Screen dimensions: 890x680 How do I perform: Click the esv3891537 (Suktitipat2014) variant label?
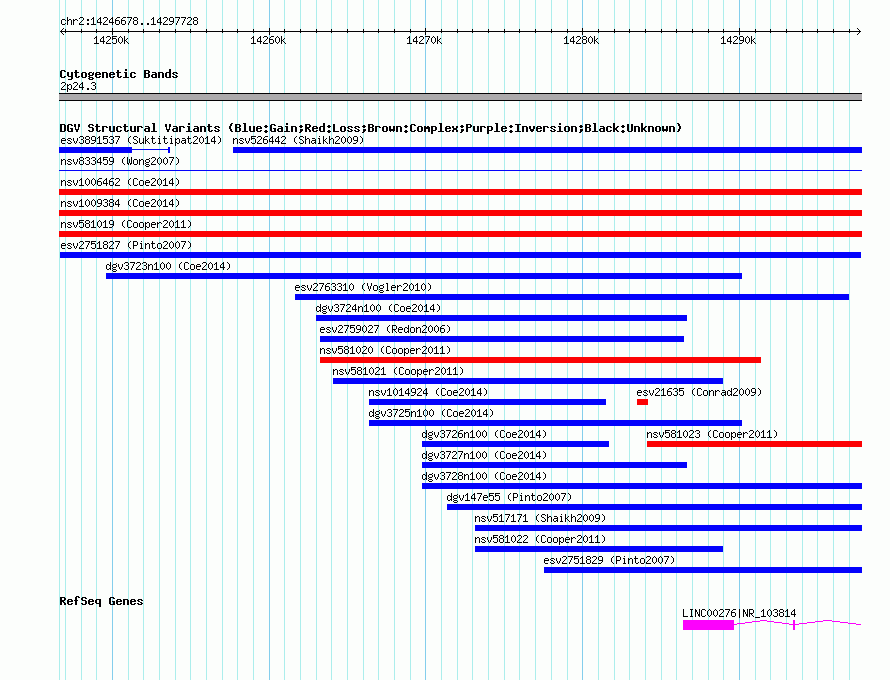141,140
